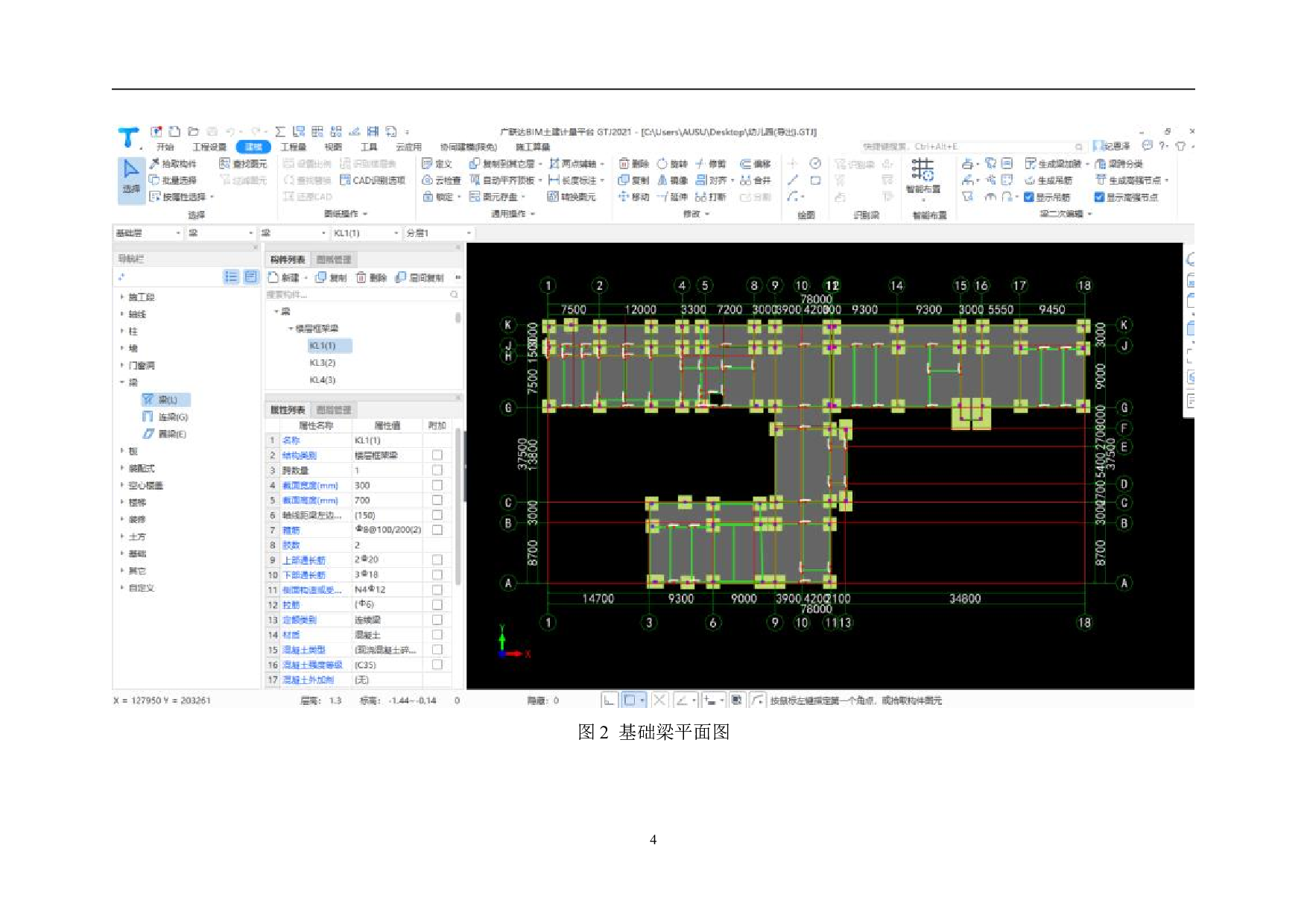Uncheck the 显示吊筋 checkbox
This screenshot has height=924, width=1307.
pos(1028,197)
